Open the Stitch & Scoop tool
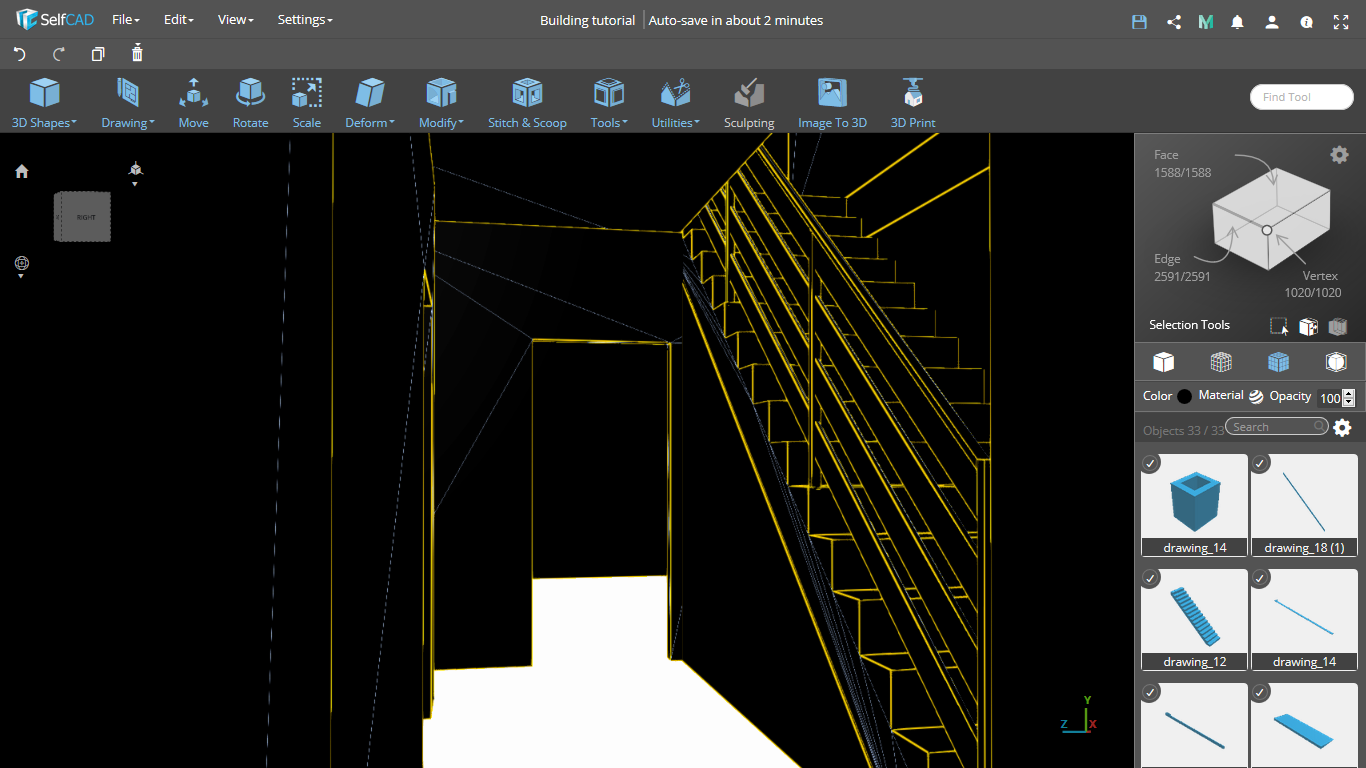Viewport: 1366px width, 768px height. (527, 104)
